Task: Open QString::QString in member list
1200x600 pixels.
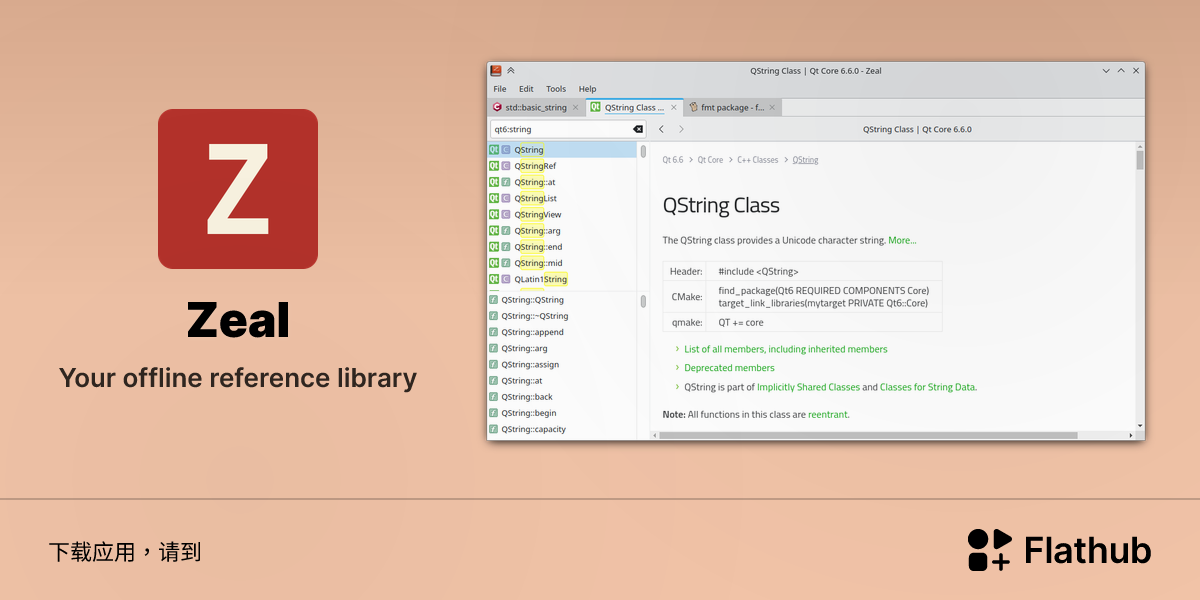Action: point(532,300)
